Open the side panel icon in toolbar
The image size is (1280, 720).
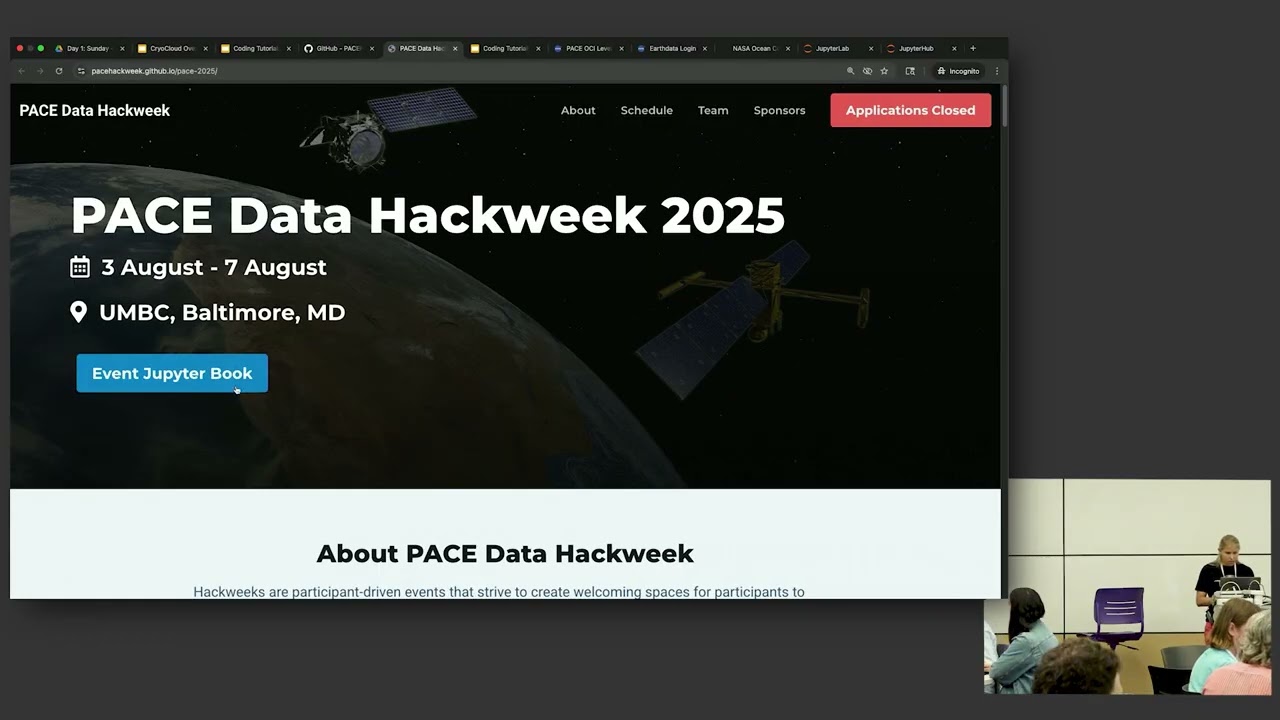coord(910,71)
